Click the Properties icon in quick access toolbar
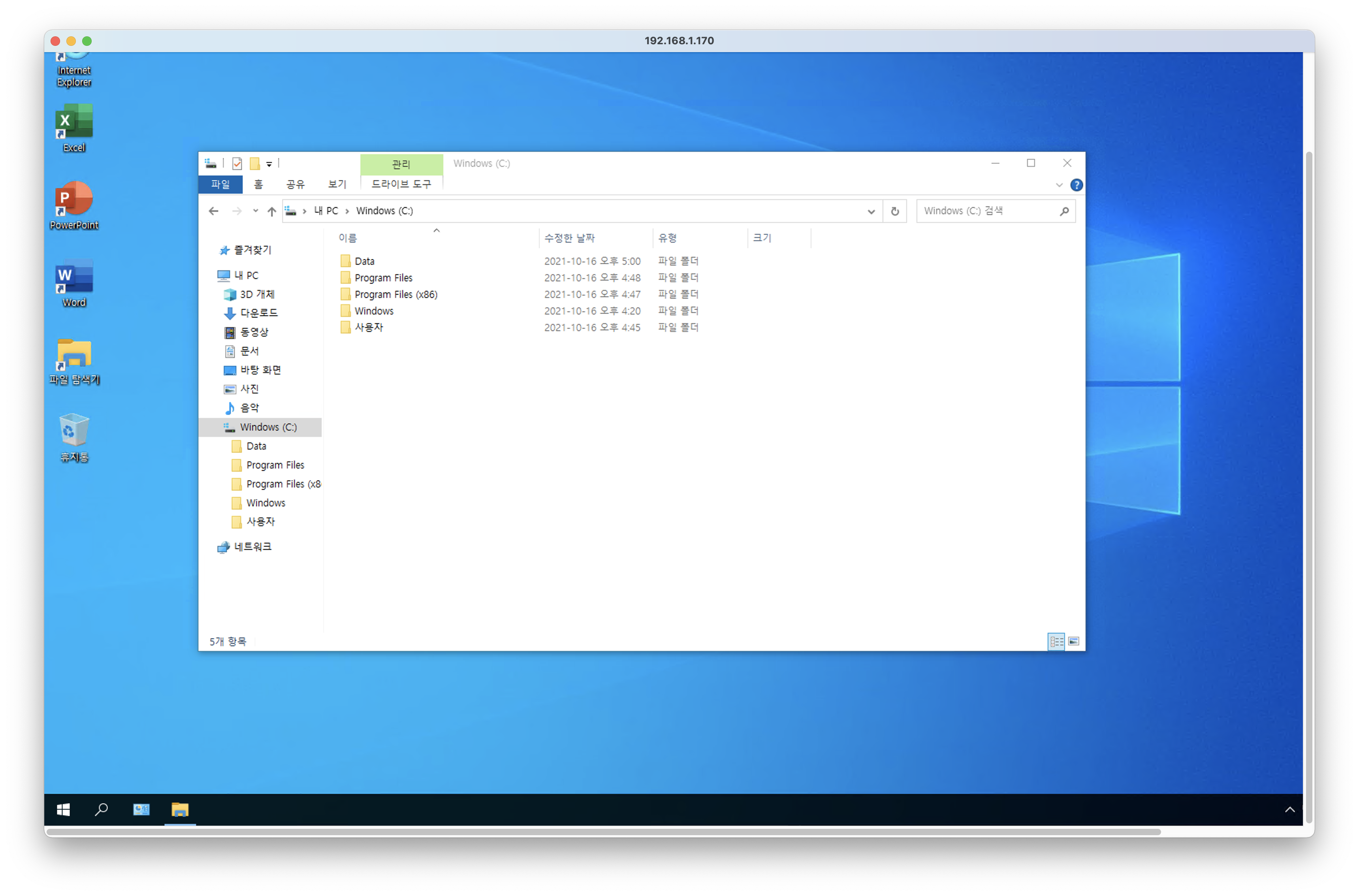 pos(237,164)
